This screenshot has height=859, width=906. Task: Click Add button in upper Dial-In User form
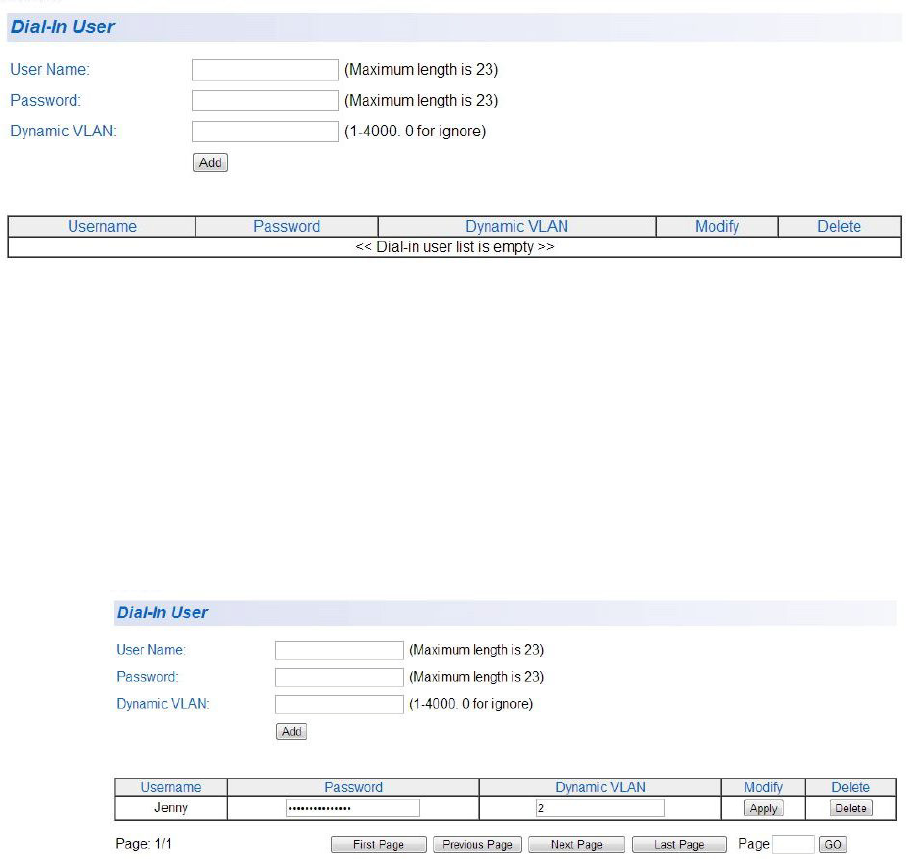click(x=210, y=162)
